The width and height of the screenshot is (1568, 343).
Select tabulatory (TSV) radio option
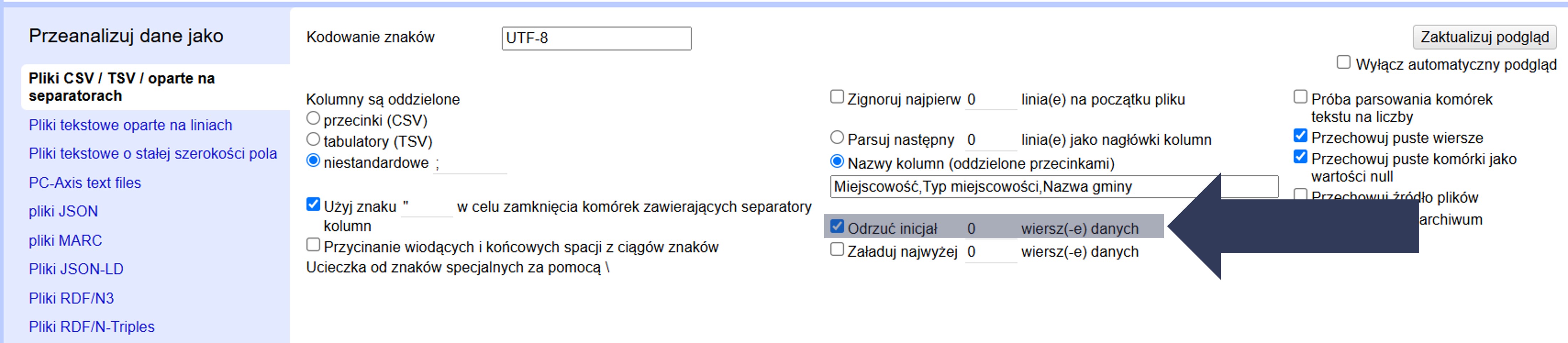point(313,140)
